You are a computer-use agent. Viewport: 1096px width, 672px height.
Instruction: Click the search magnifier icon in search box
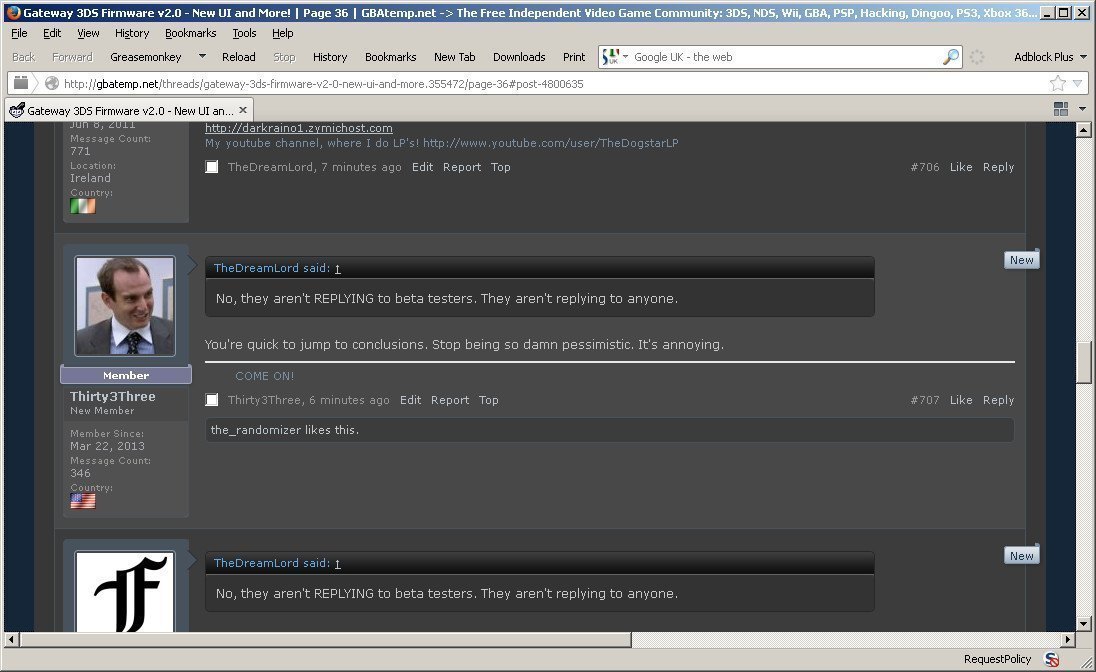pyautogui.click(x=951, y=57)
